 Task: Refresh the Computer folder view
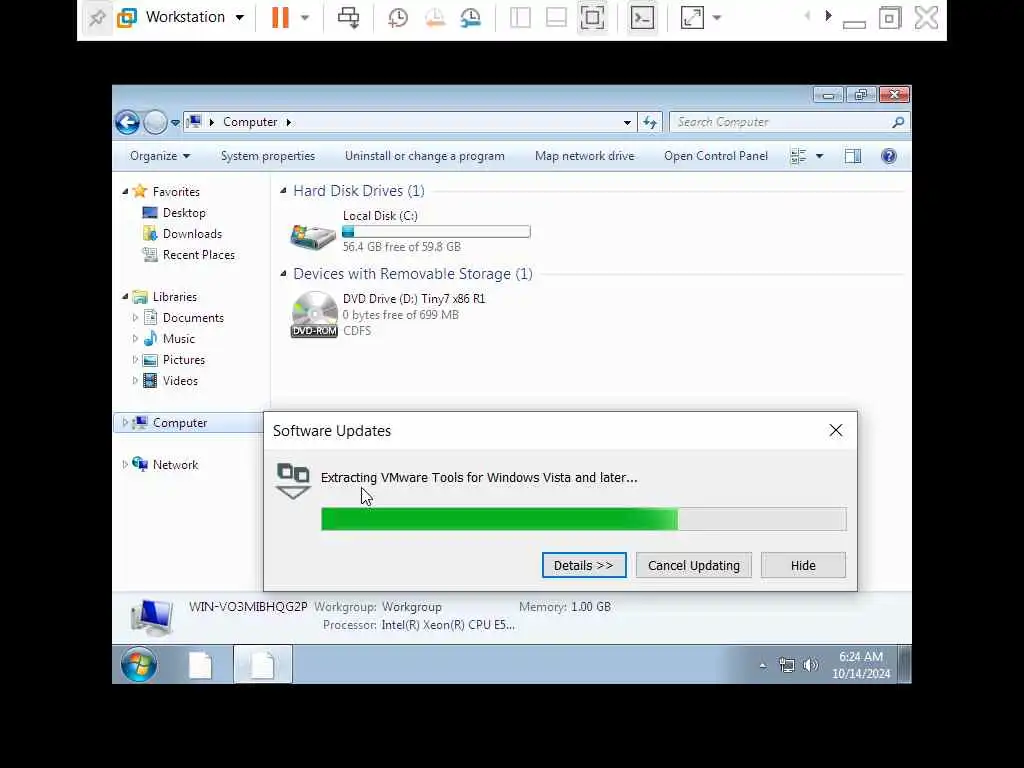pyautogui.click(x=650, y=122)
